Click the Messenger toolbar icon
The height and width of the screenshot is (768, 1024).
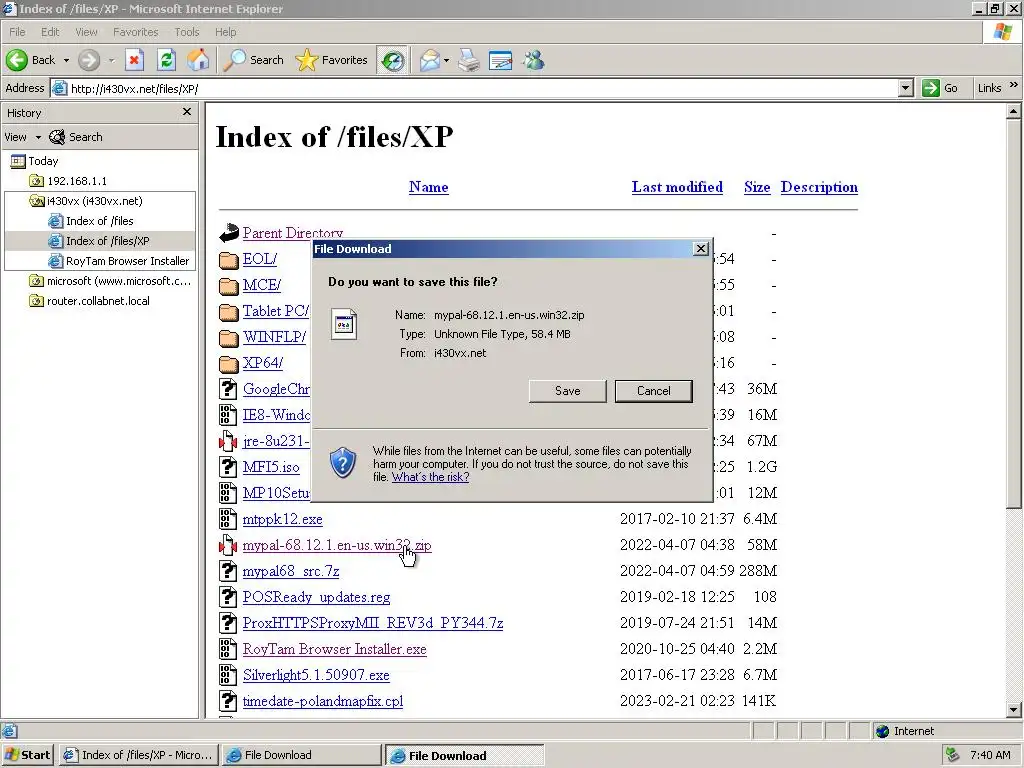[533, 60]
